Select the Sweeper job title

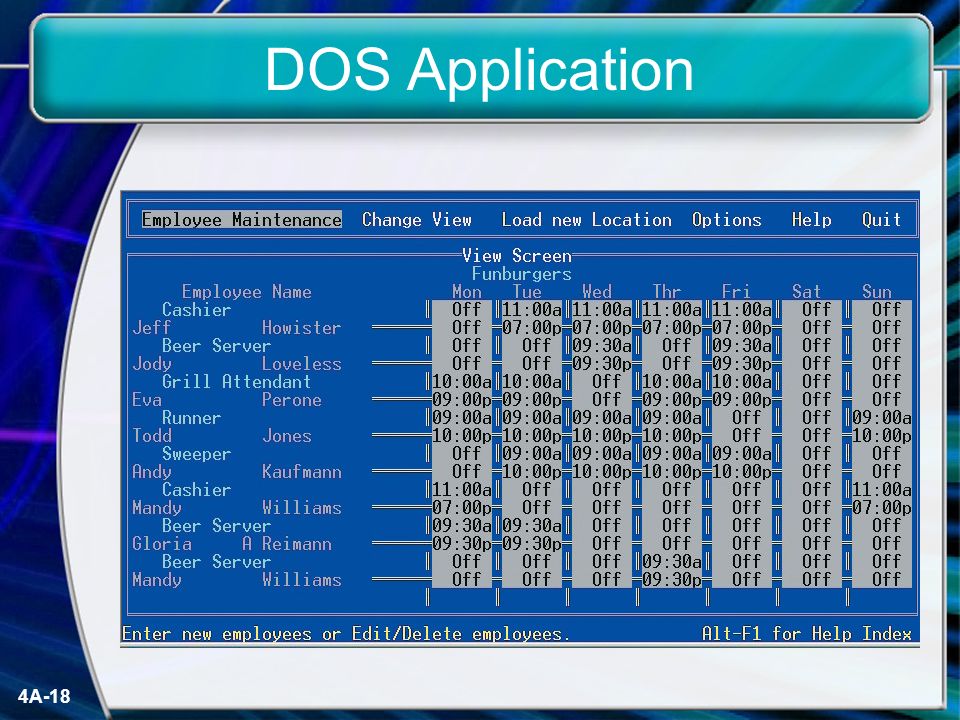[197, 454]
